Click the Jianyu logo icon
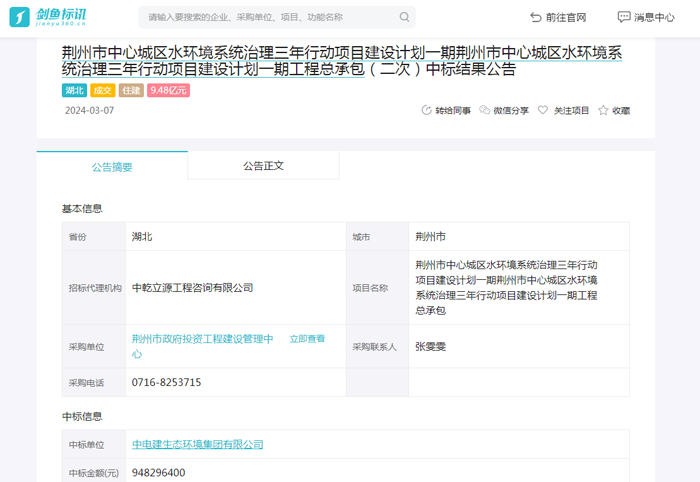This screenshot has height=482, width=700. tap(20, 17)
